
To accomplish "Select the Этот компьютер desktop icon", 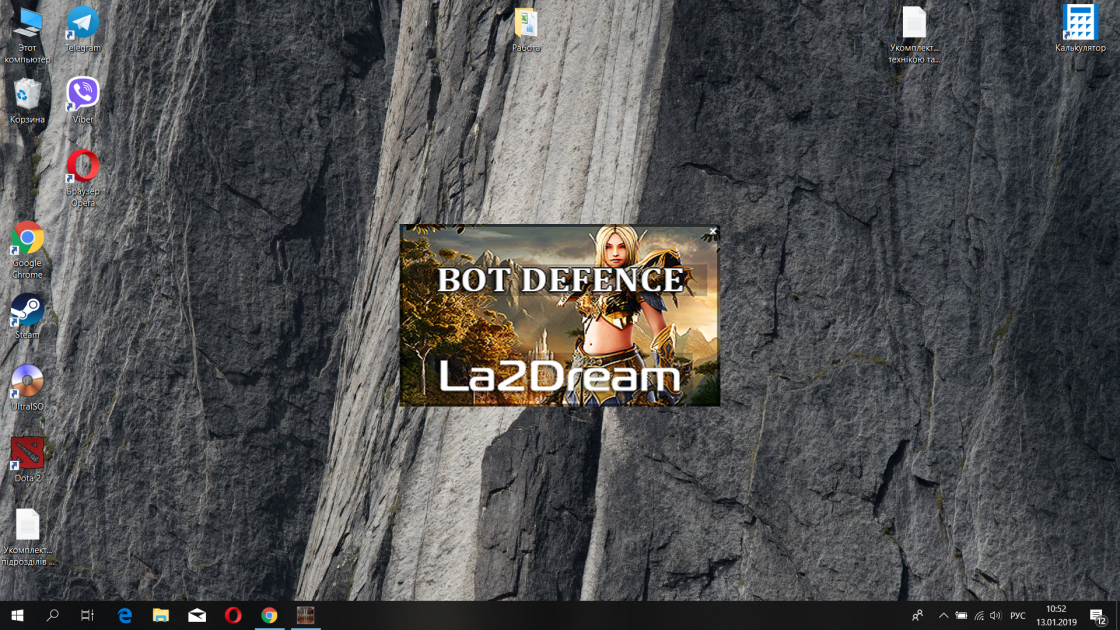I will (x=27, y=24).
